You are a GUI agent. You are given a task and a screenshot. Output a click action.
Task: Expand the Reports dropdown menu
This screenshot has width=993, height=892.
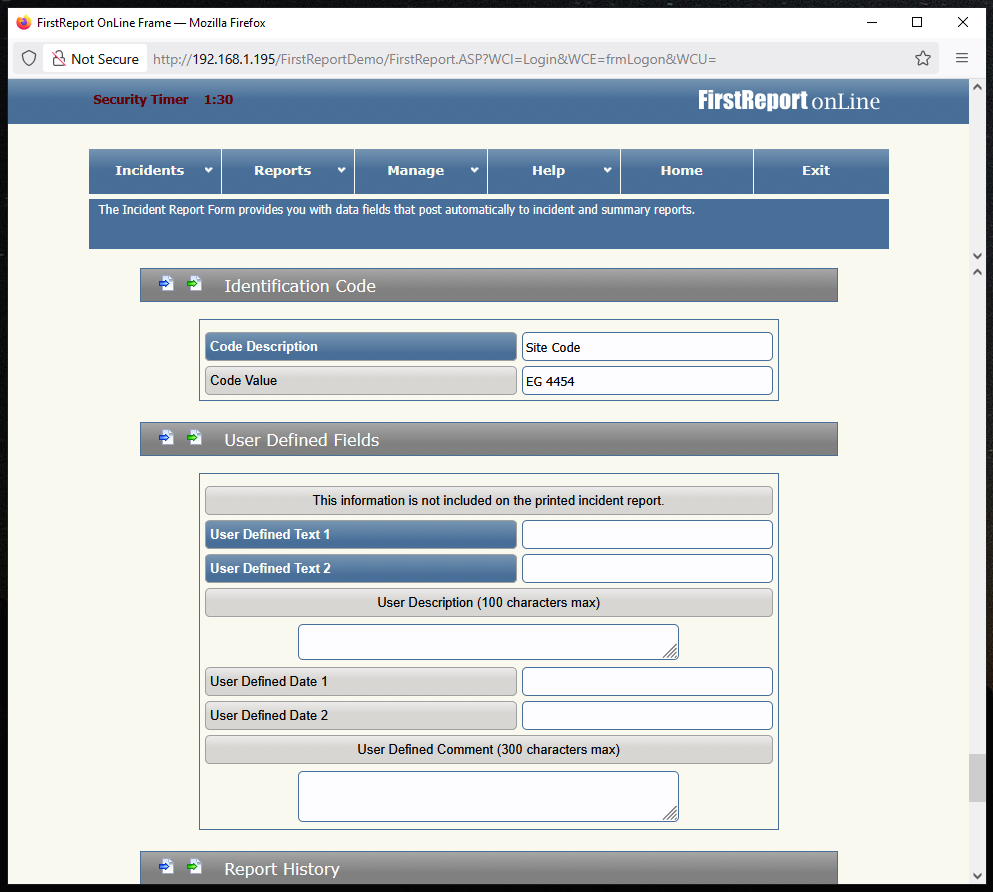[x=288, y=171]
